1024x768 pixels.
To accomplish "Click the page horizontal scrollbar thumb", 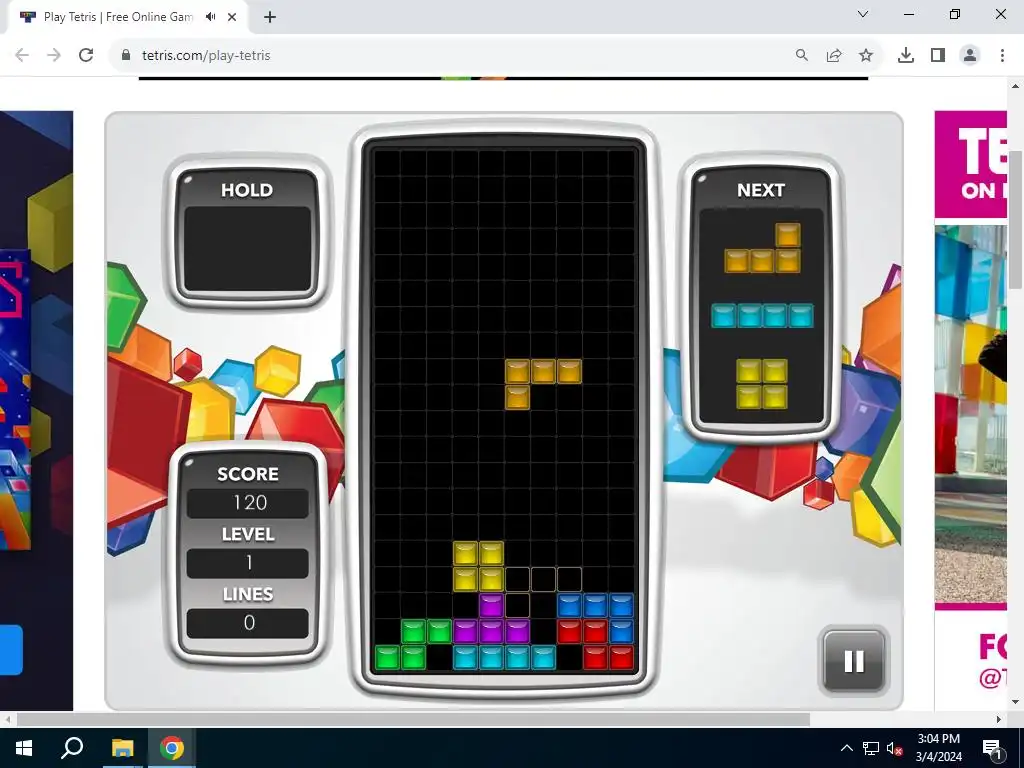I will [x=413, y=719].
